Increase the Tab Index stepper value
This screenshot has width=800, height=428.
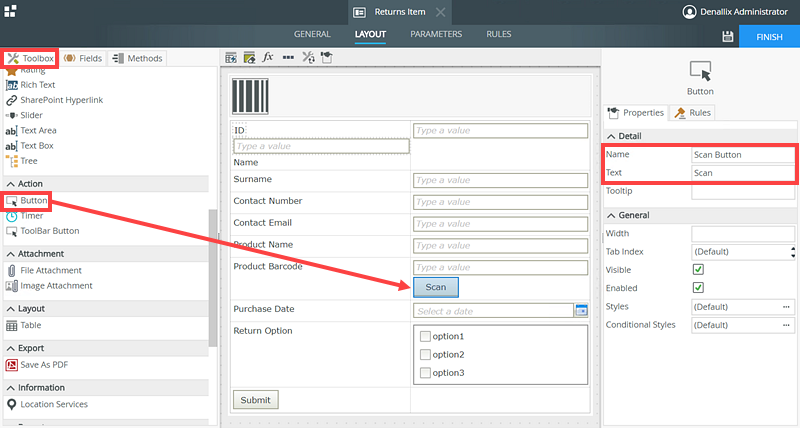tap(793, 249)
